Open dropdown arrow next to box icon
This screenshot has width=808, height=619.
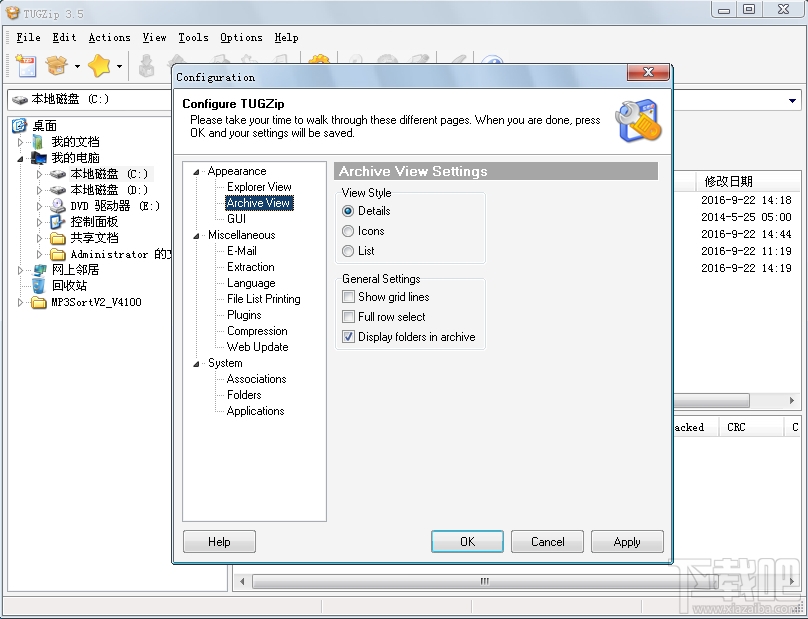[x=77, y=66]
